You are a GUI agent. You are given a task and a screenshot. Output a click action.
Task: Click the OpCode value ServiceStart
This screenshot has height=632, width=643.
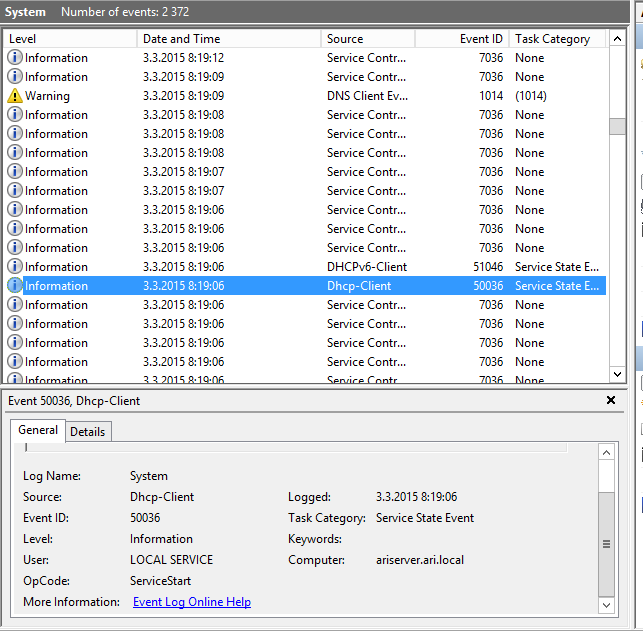pos(160,581)
